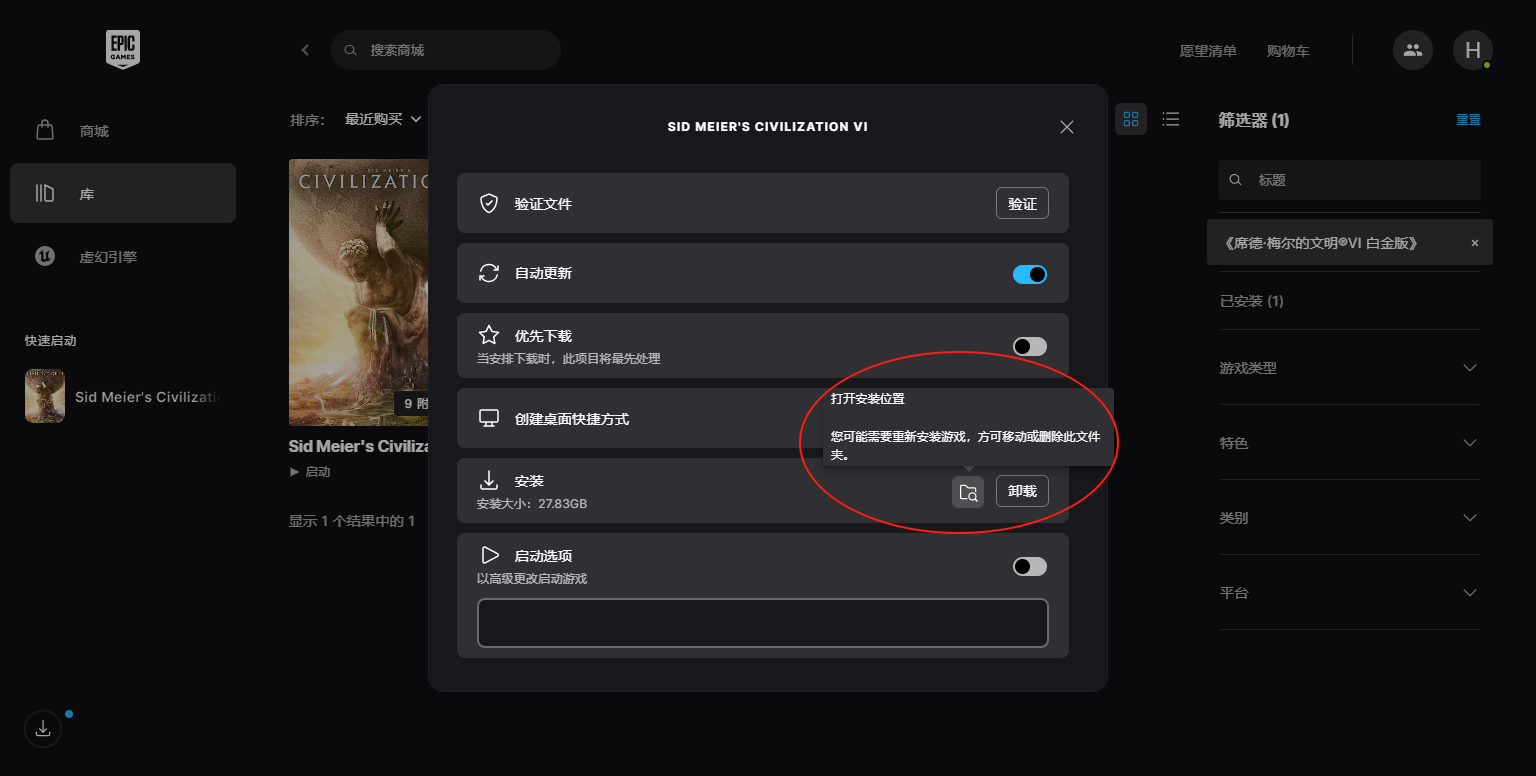
Task: Click the 验证 button
Action: click(x=1022, y=203)
